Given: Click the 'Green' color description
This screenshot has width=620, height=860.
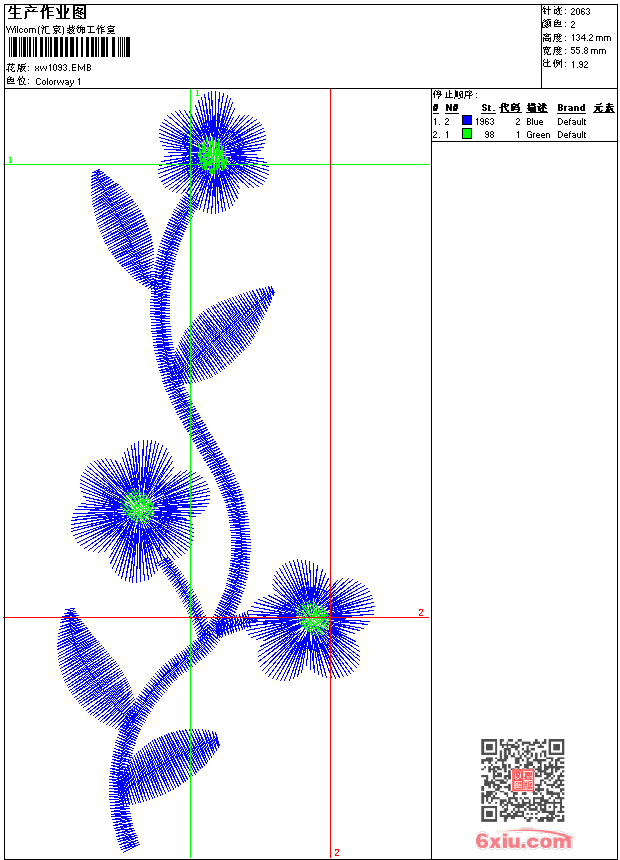Looking at the screenshot, I should coord(538,135).
